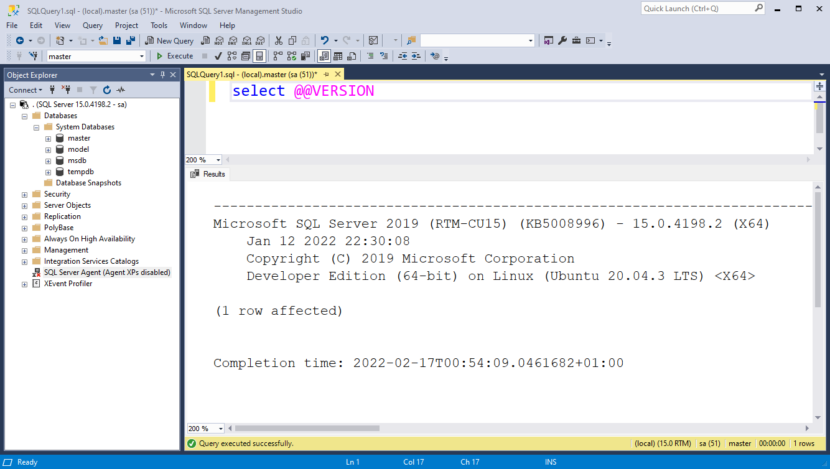Open the Connect dropdown in Object Explorer

point(25,89)
